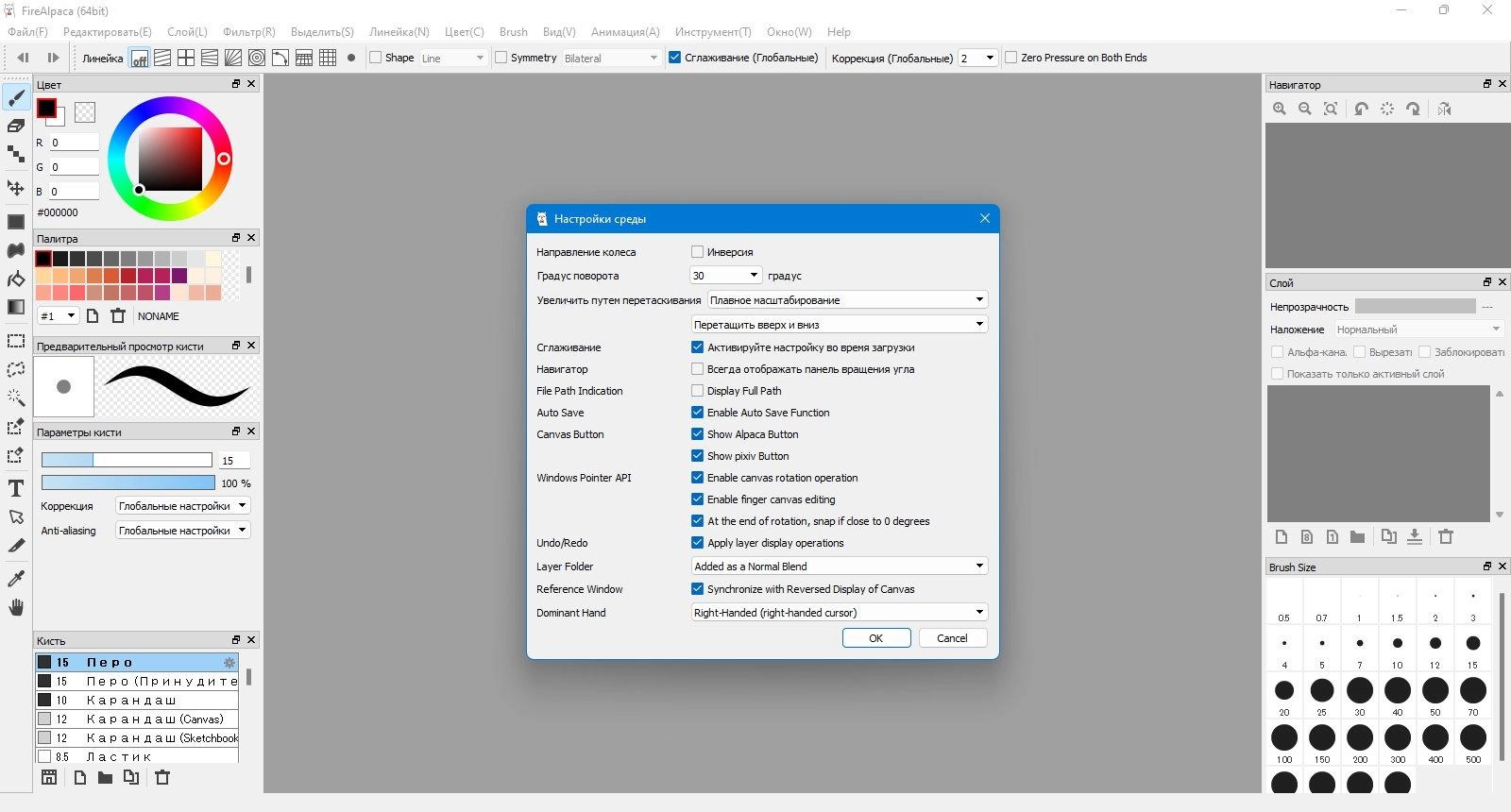Click the delete layer trash icon
The width and height of the screenshot is (1511, 812).
[1446, 537]
